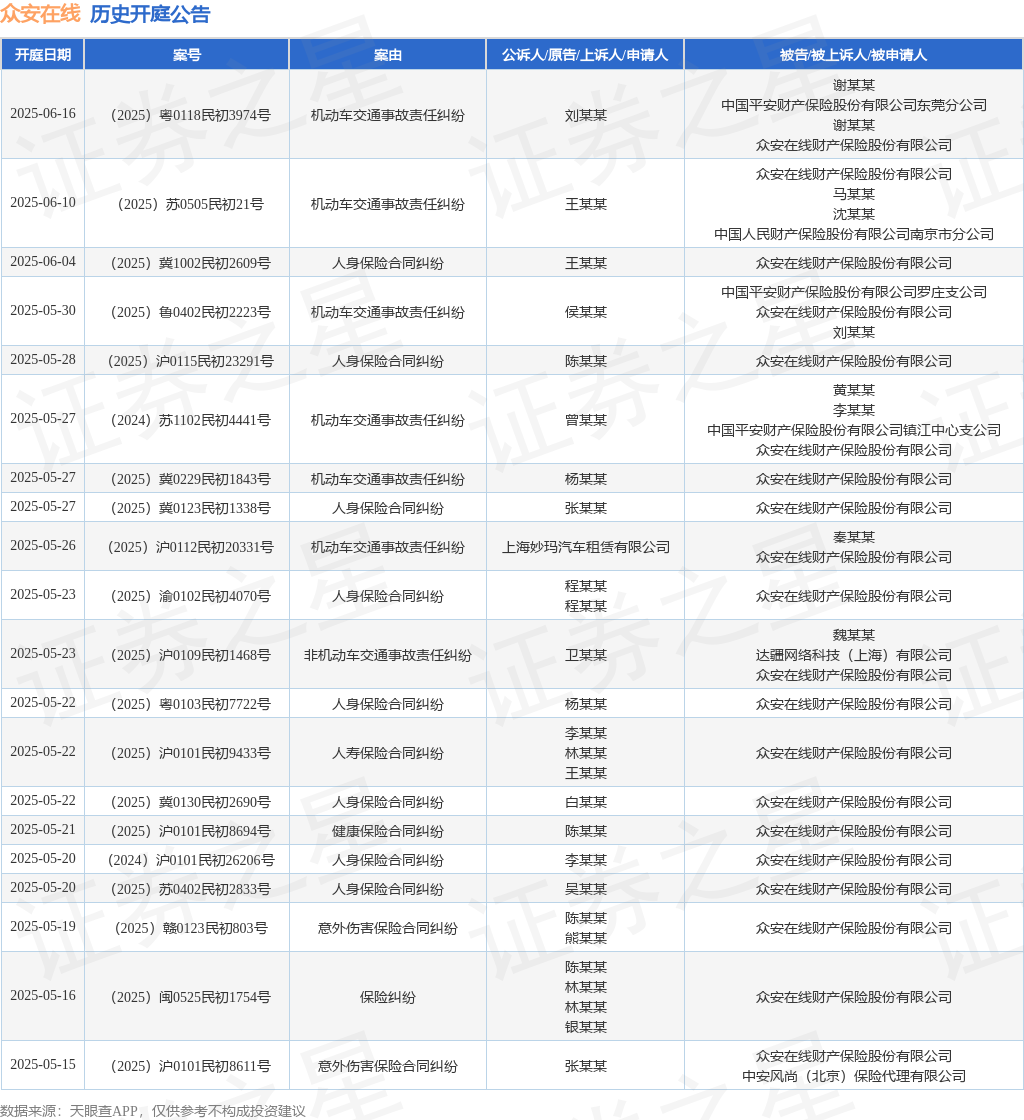Click the 人寿保险合同纠纷 case cause
The width and height of the screenshot is (1024, 1120).
(x=388, y=753)
